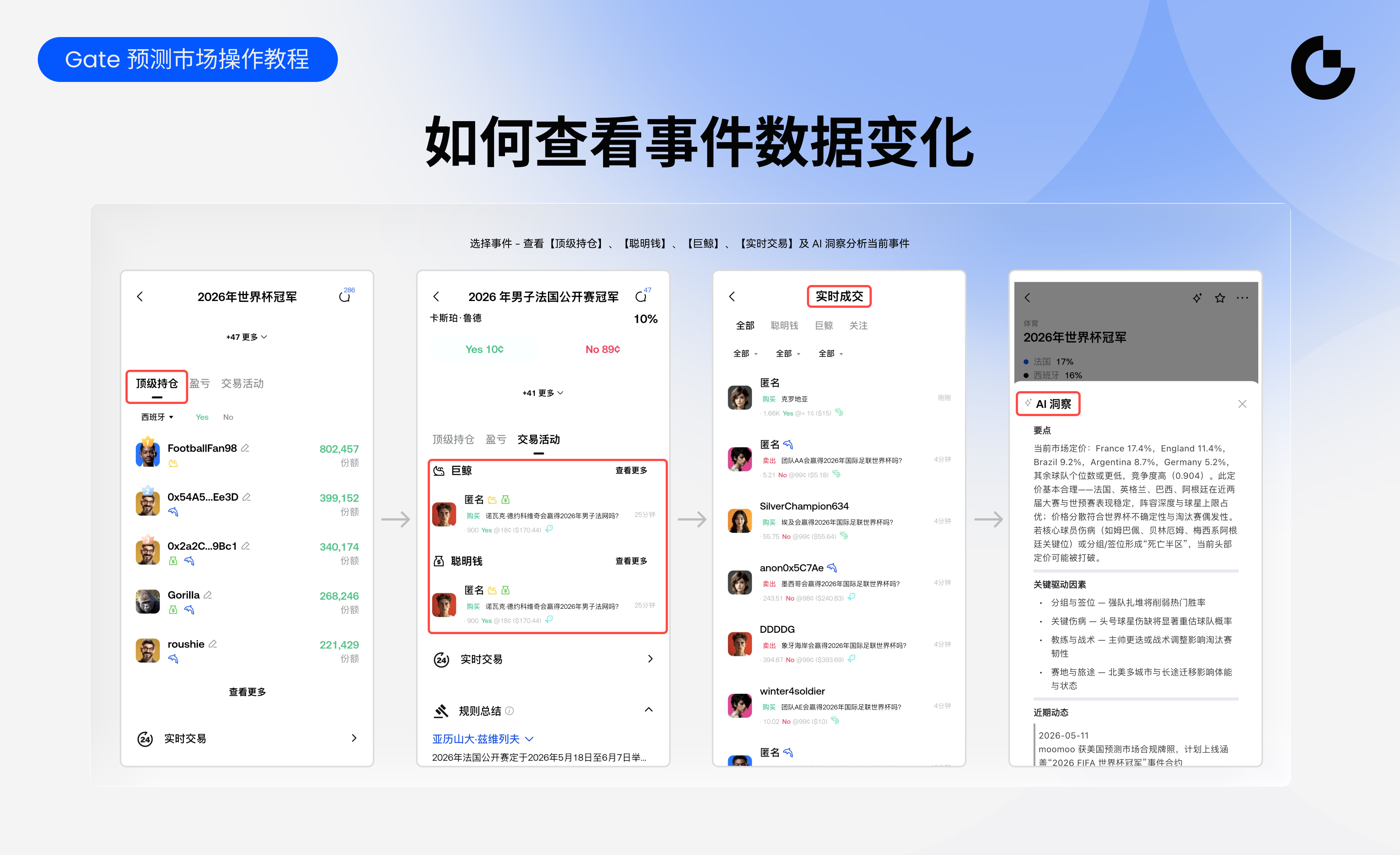Switch to 盈亏 tab on the World Cup leaderboard
The image size is (1400, 855).
(200, 383)
